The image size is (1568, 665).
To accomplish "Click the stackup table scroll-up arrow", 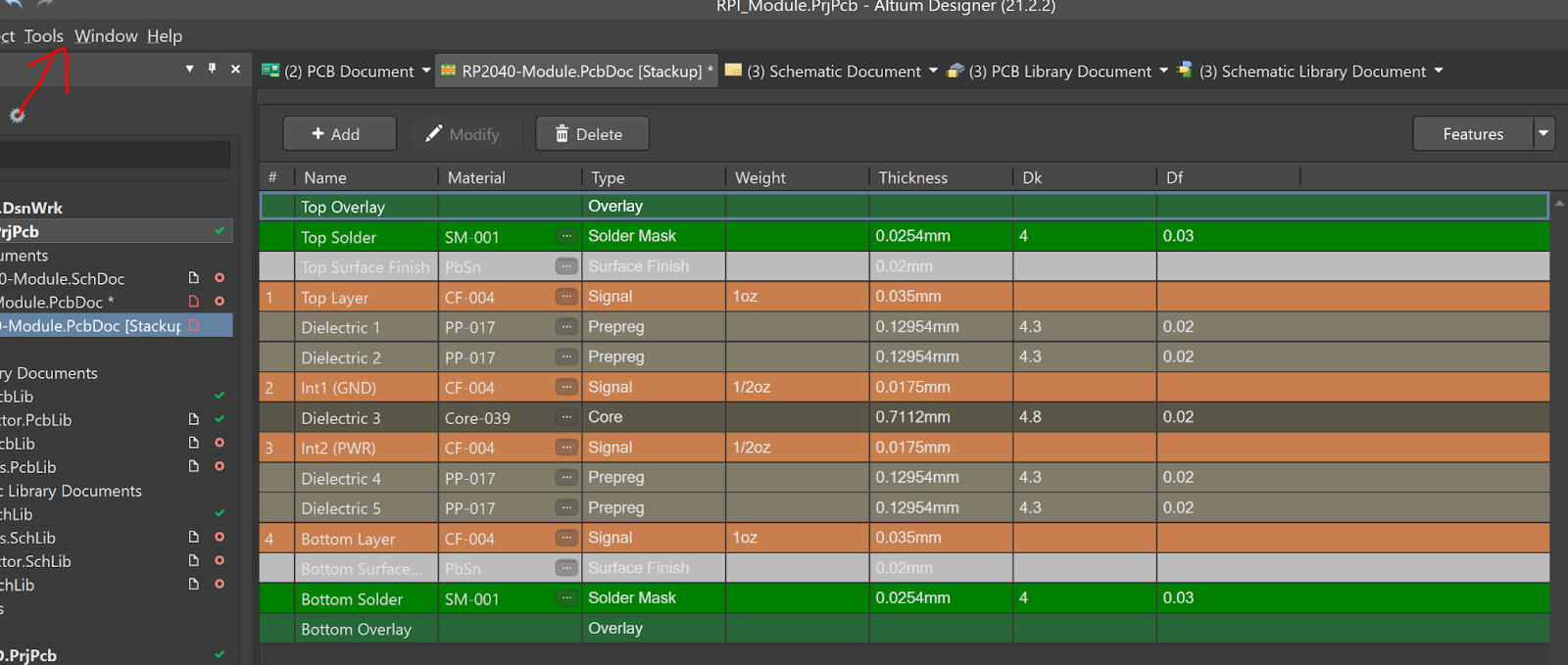I will point(1559,203).
